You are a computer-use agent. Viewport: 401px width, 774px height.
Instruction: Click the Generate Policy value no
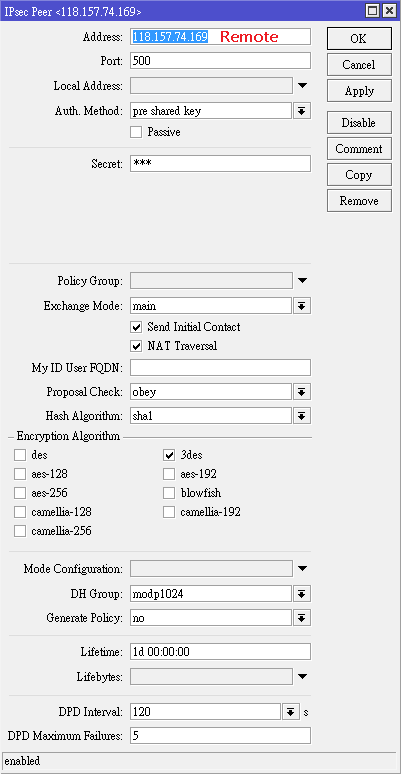click(x=211, y=618)
